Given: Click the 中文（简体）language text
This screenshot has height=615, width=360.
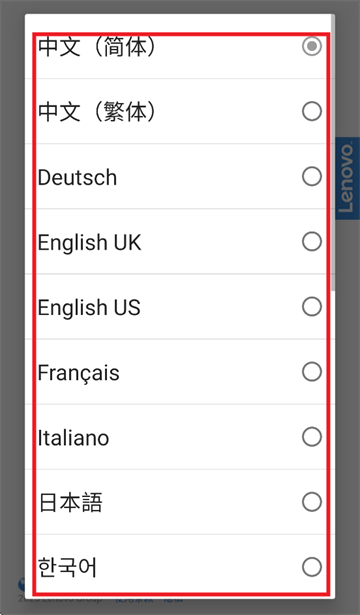Looking at the screenshot, I should pos(97,47).
